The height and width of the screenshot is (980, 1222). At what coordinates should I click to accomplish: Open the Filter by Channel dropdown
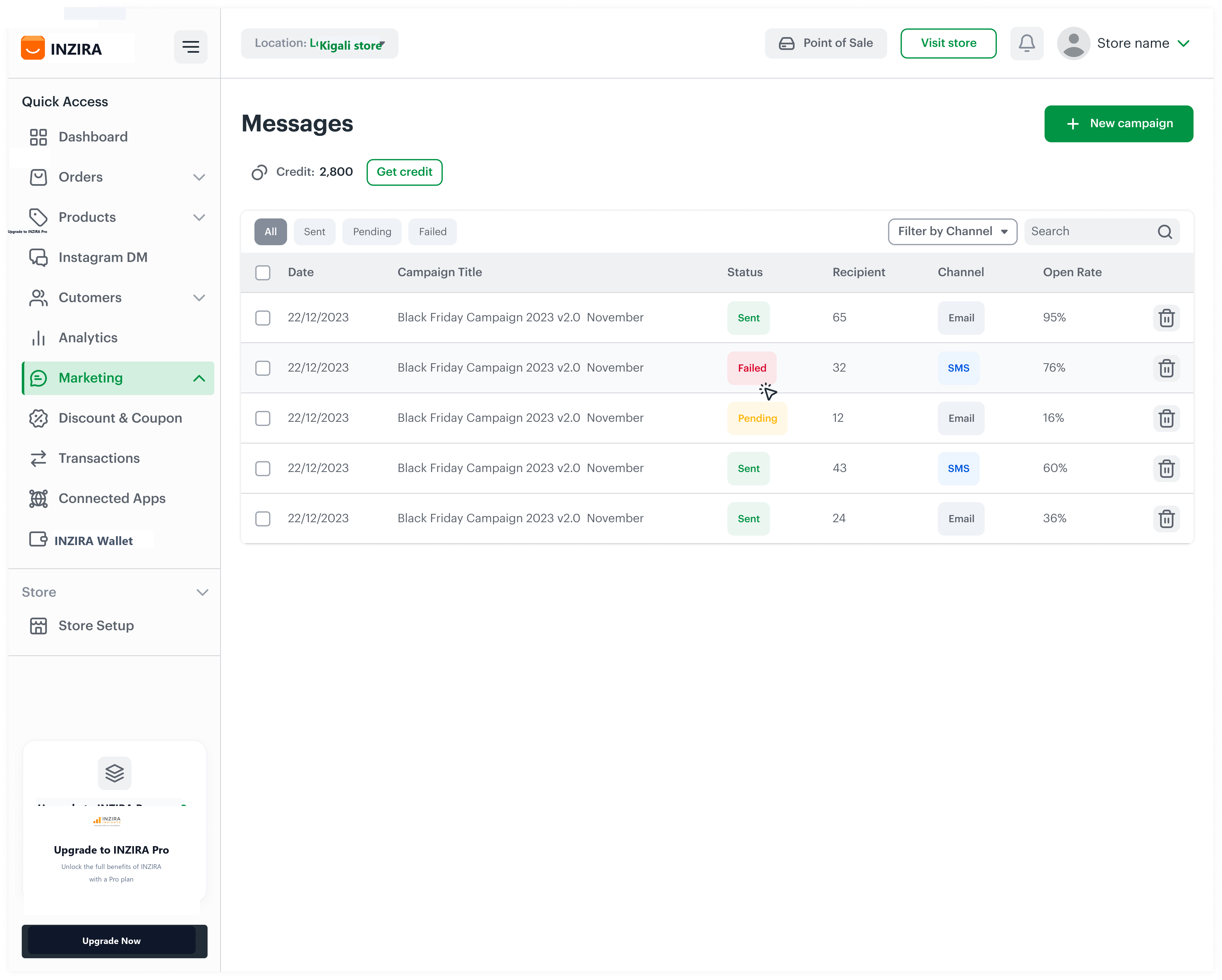(x=952, y=232)
